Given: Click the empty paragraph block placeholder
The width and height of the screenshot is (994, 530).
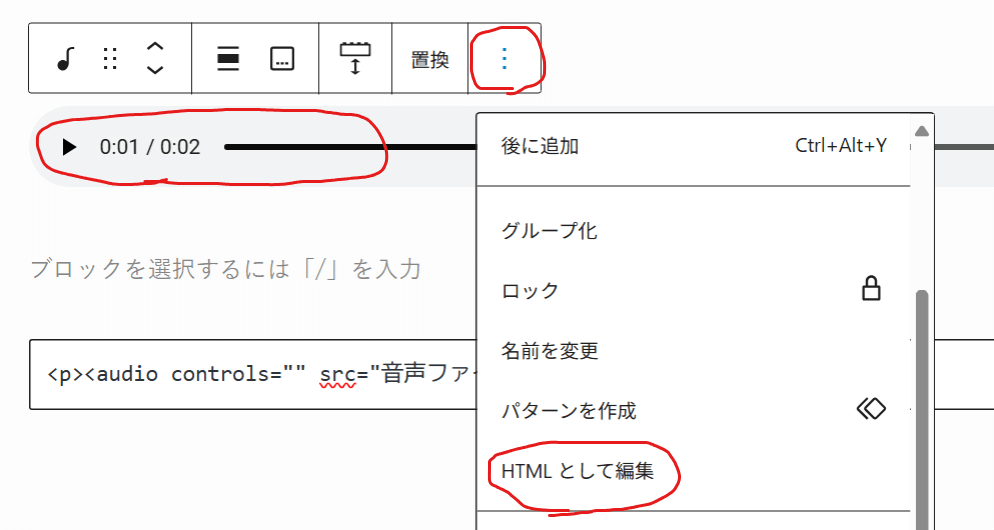Looking at the screenshot, I should (225, 269).
